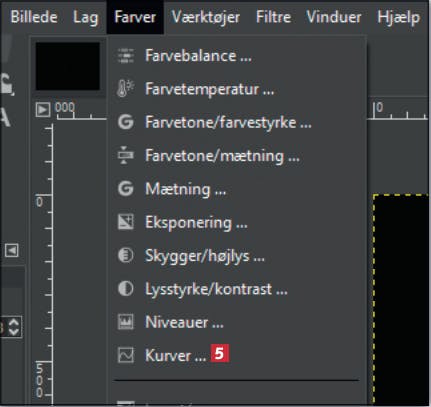431x407 pixels.
Task: Open the Billede menu
Action: [34, 17]
